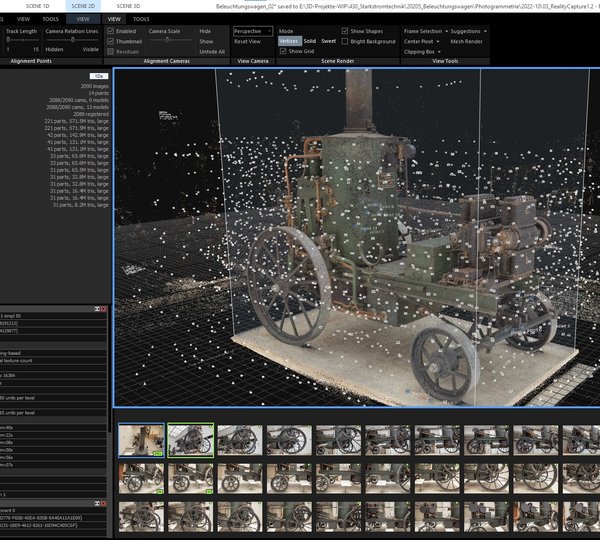Switch to the SCENE 3D tab
The width and height of the screenshot is (600, 540).
tap(128, 6)
